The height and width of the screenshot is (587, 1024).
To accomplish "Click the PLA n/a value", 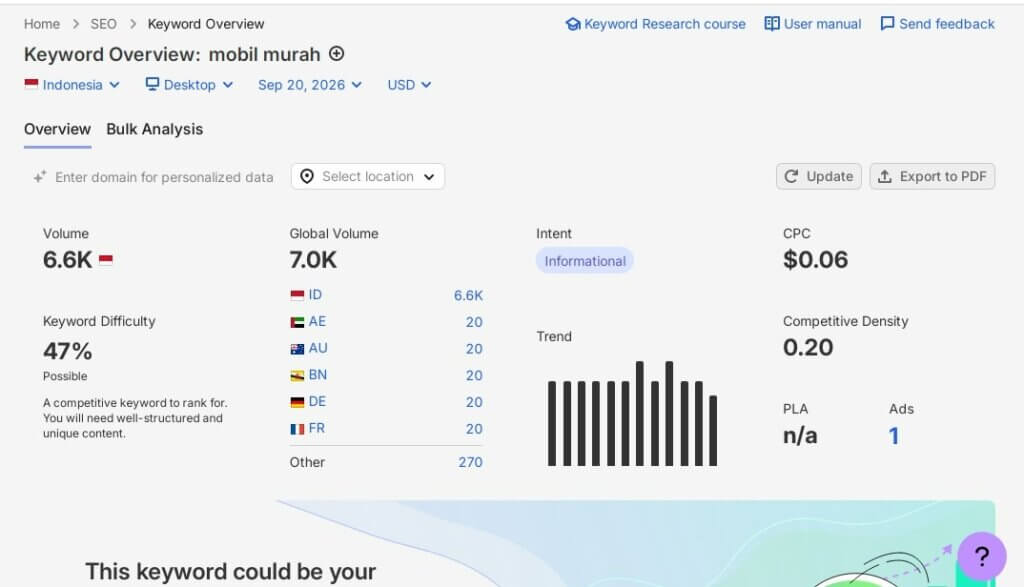I will pos(800,436).
